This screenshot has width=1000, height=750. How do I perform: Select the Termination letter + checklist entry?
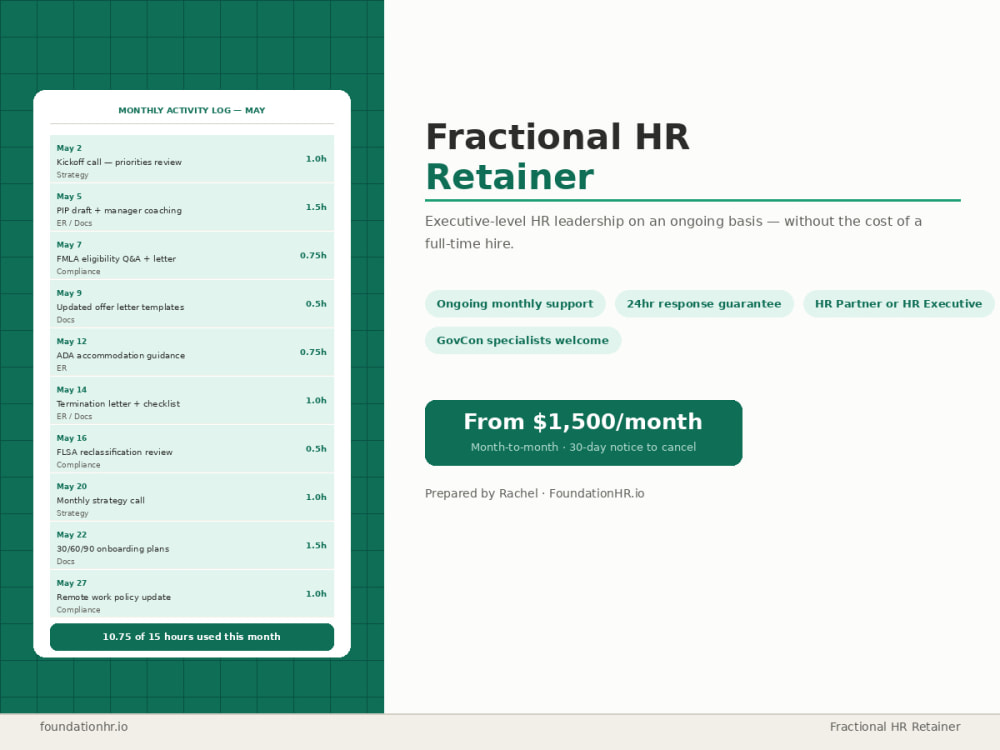[192, 401]
